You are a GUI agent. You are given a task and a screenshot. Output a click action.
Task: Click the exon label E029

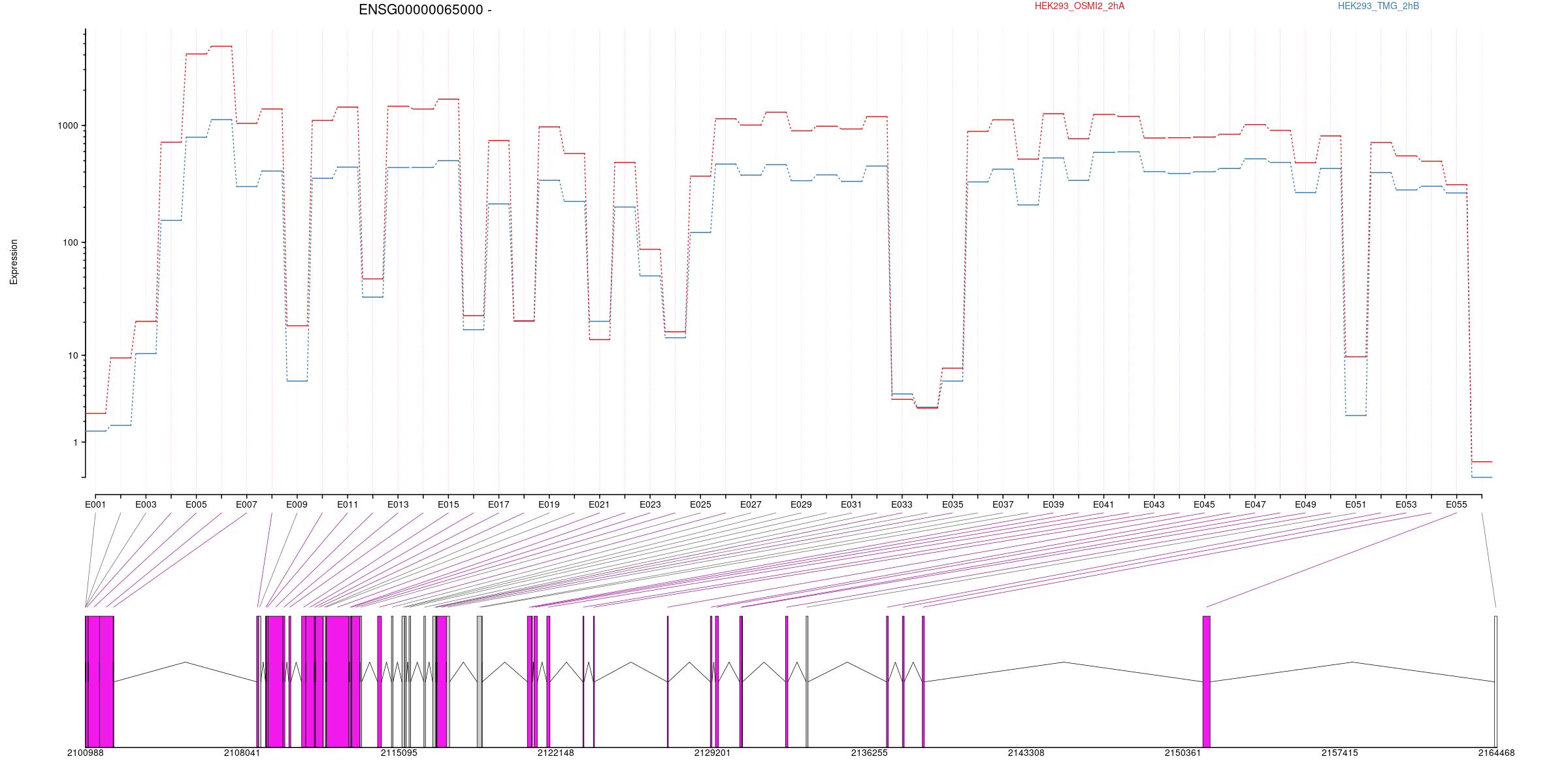tap(801, 504)
